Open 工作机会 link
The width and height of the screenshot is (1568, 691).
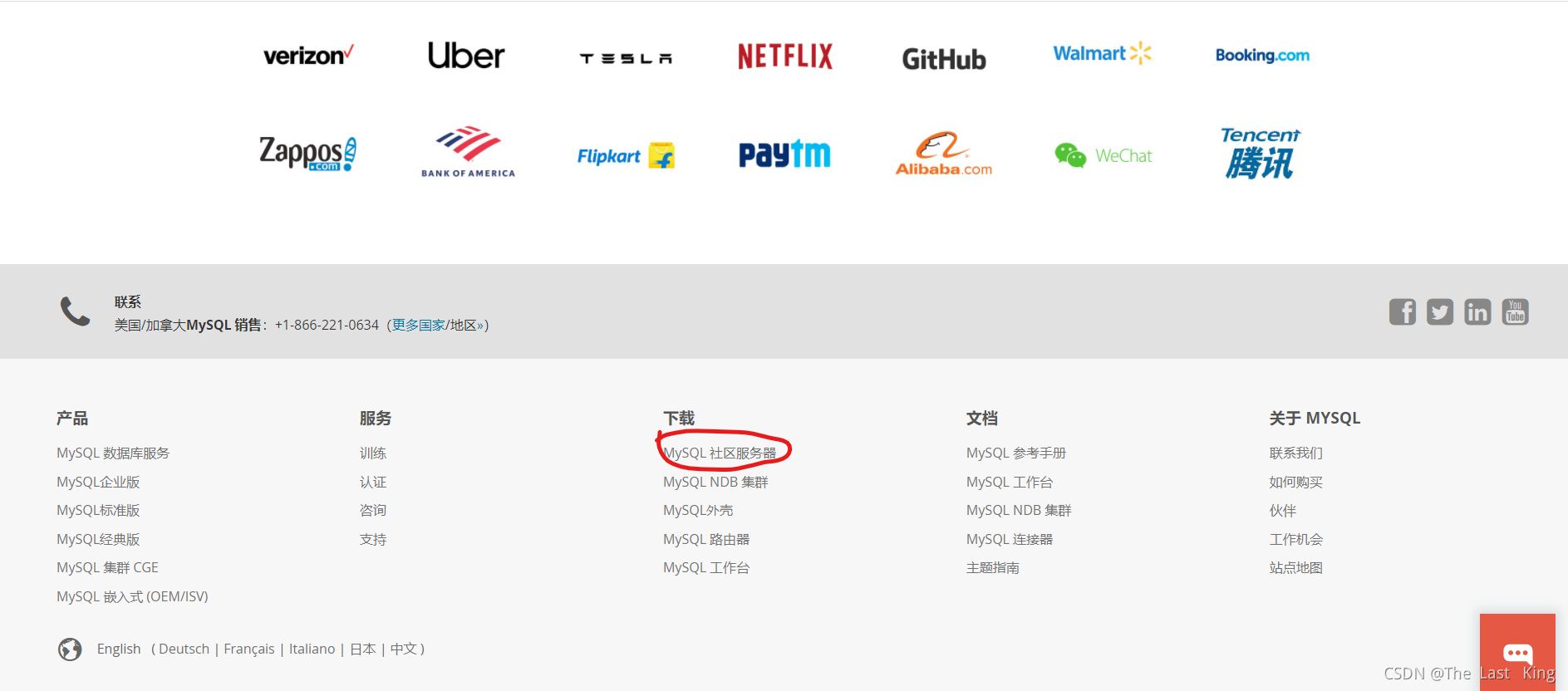tap(1296, 539)
